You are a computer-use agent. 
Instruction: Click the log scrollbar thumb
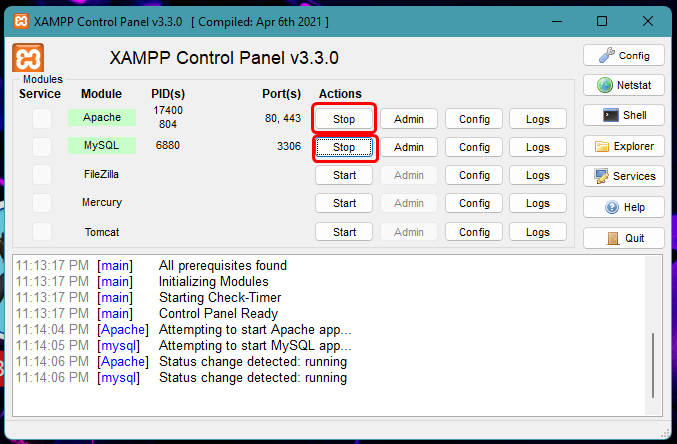[x=653, y=365]
